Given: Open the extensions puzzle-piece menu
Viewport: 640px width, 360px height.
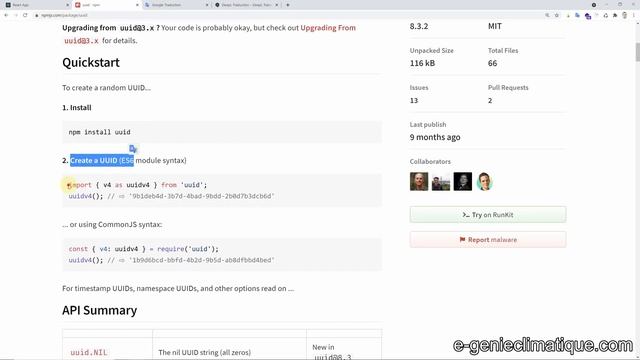Looking at the screenshot, I should click(615, 16).
